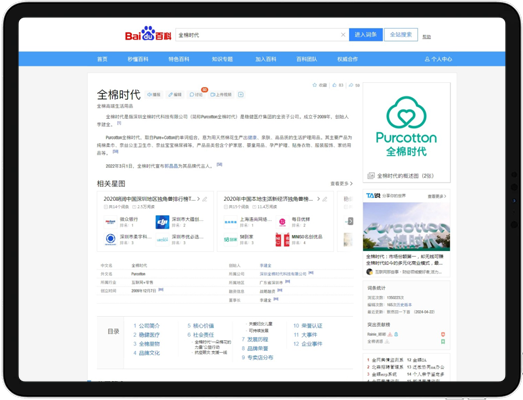This screenshot has height=400, width=523.
Task: Click 查看更多 next to 相关星图
Action: pos(341,183)
